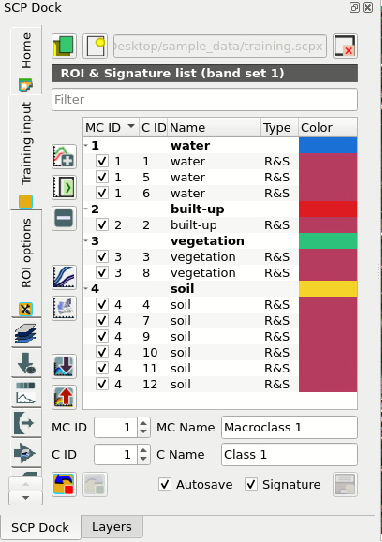Screen dimensions: 382x542
Task: Toggle the Autosave checkbox
Action: pos(165,485)
